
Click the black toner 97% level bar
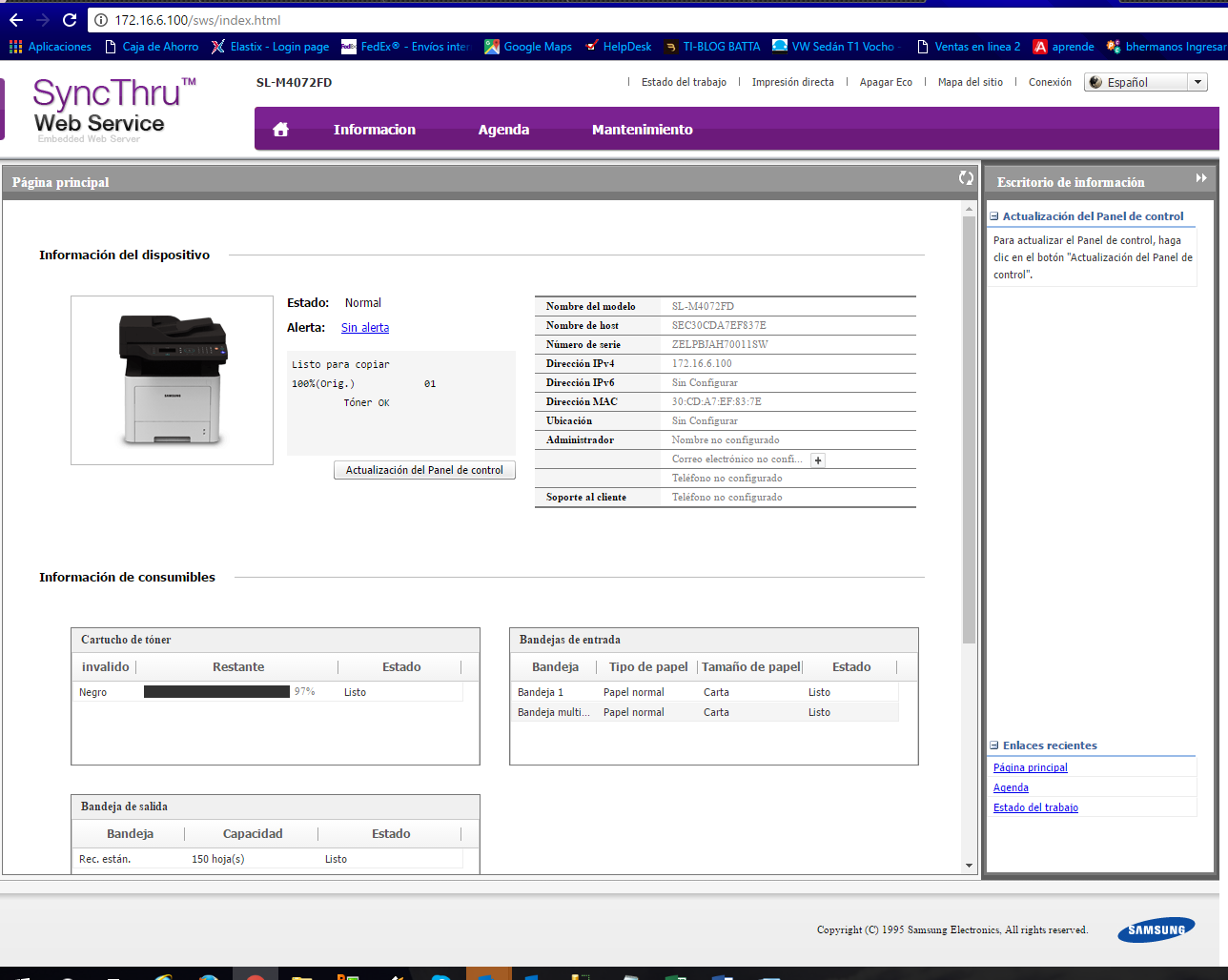click(x=216, y=692)
